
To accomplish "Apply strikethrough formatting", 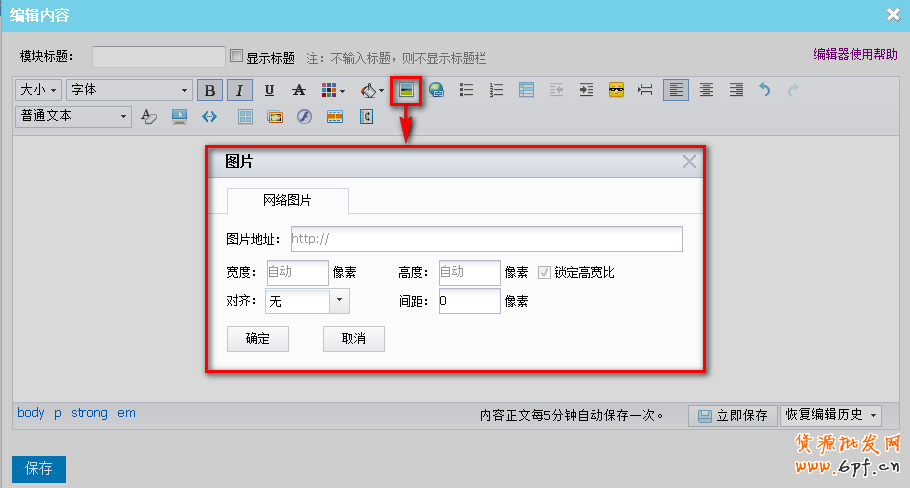I will [298, 90].
